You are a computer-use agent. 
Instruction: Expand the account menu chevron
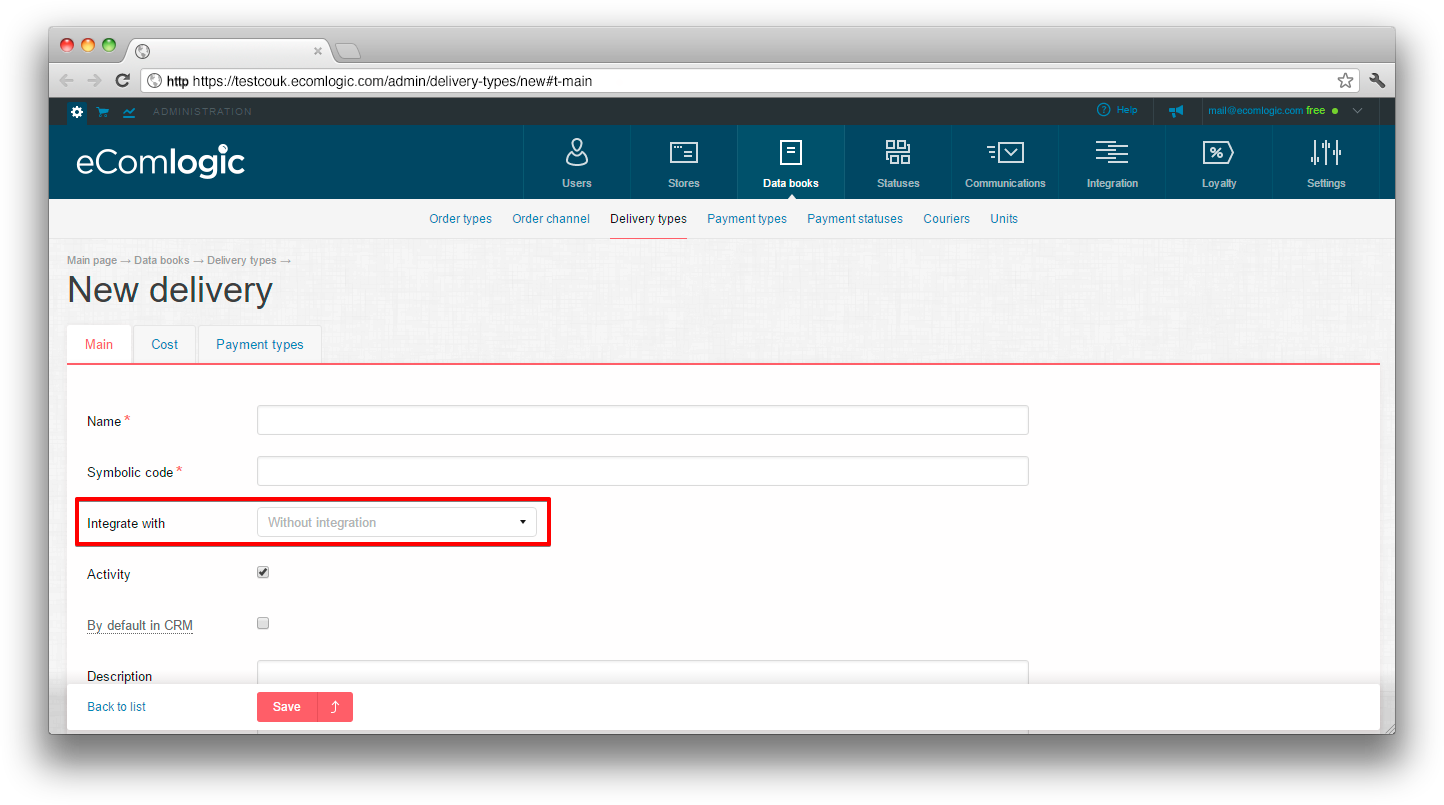(x=1357, y=111)
